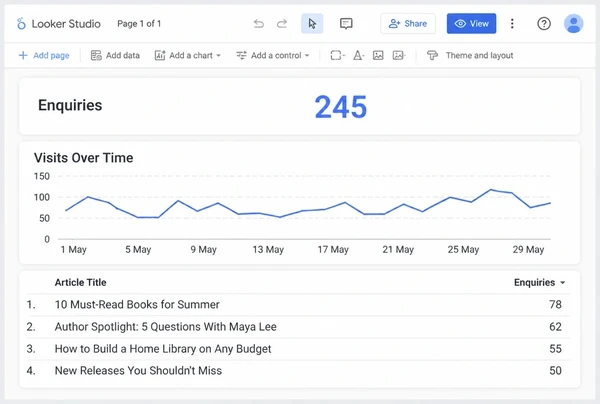Image resolution: width=600 pixels, height=404 pixels.
Task: Select row Author Spotlight: 5 Questions With Maya Lee
Action: coord(298,327)
